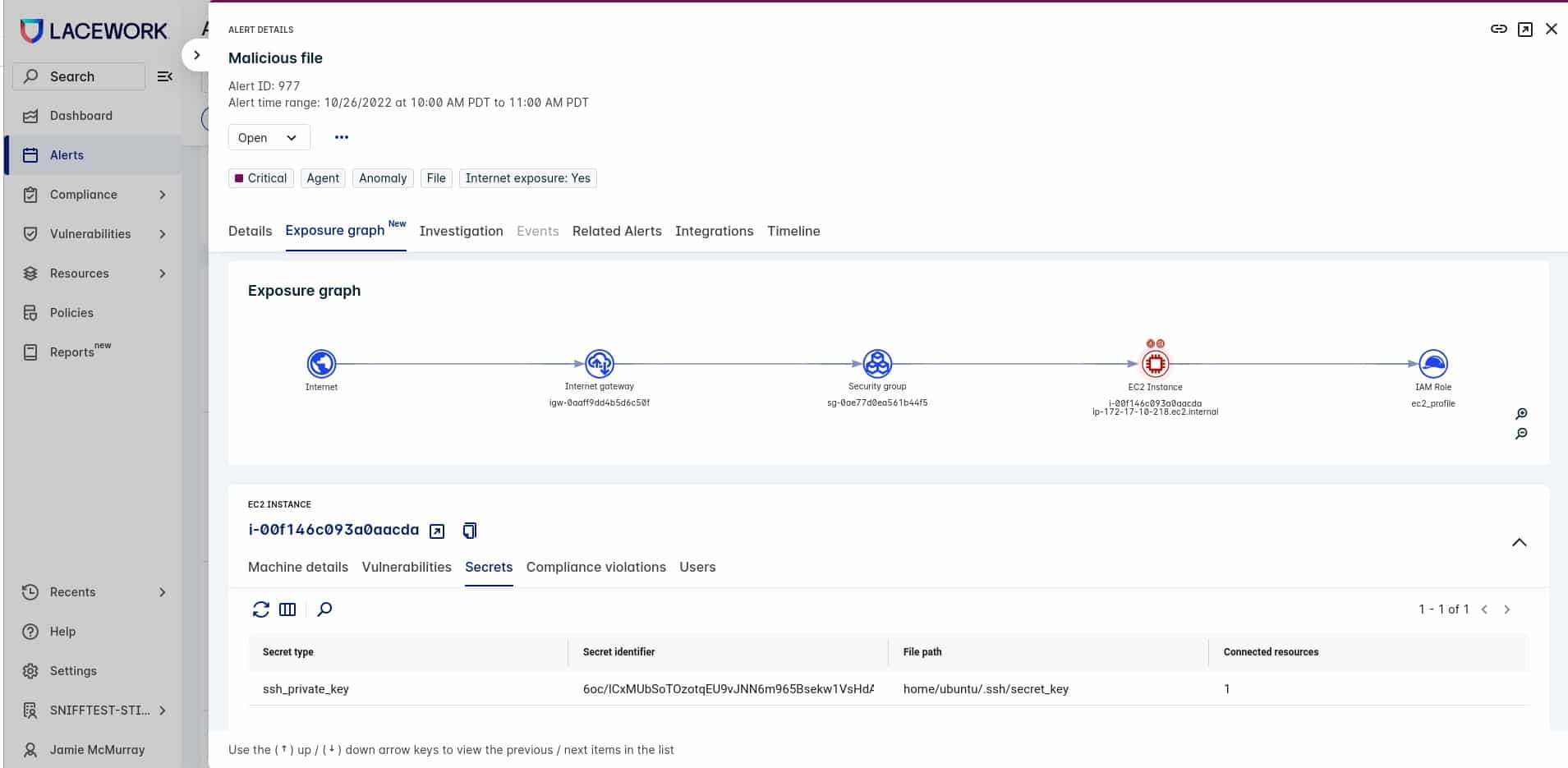Viewport: 1568px width, 768px height.
Task: Search secrets with magnifier icon
Action: pyautogui.click(x=324, y=609)
